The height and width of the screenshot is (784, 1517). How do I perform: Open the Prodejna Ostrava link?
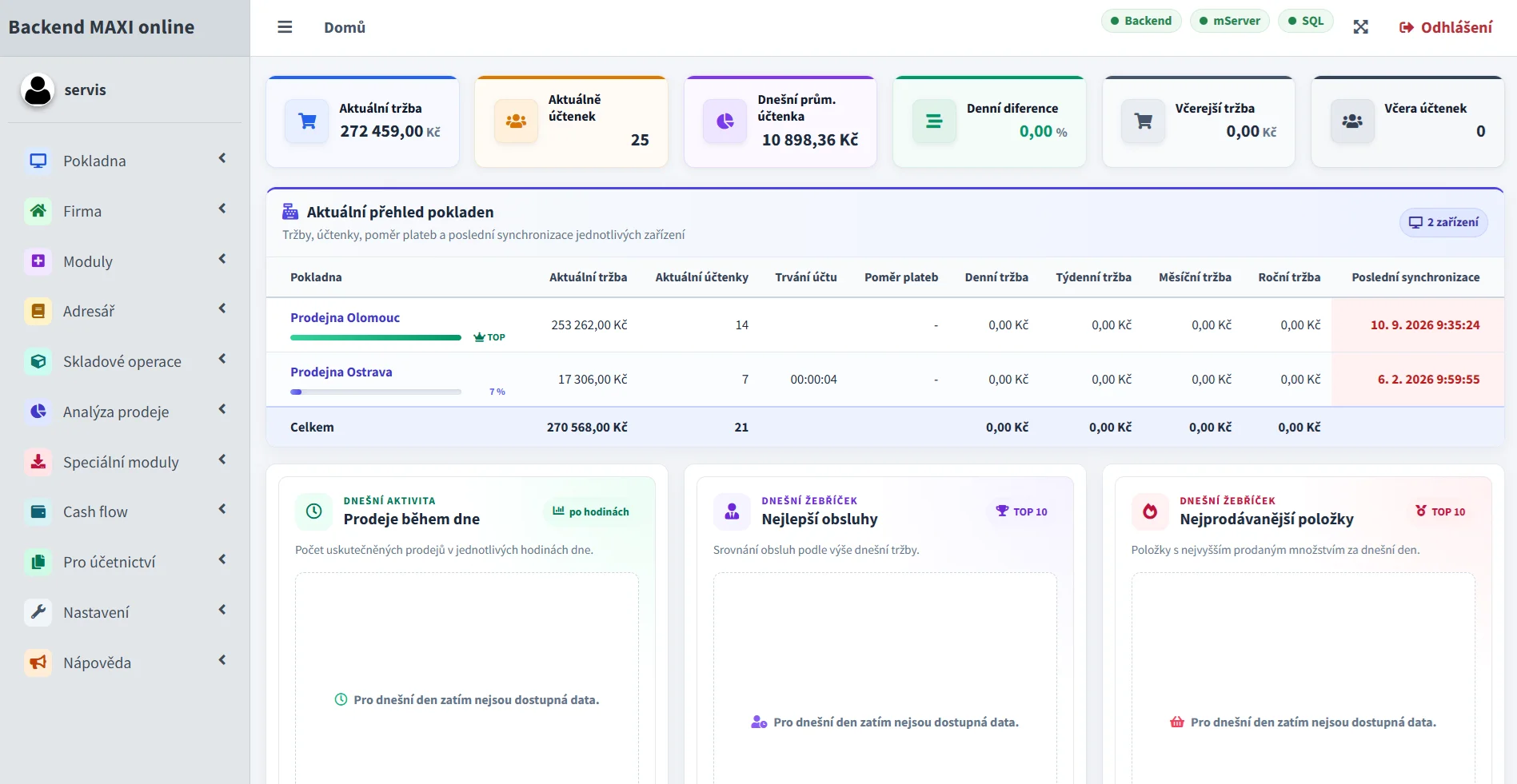coord(341,372)
